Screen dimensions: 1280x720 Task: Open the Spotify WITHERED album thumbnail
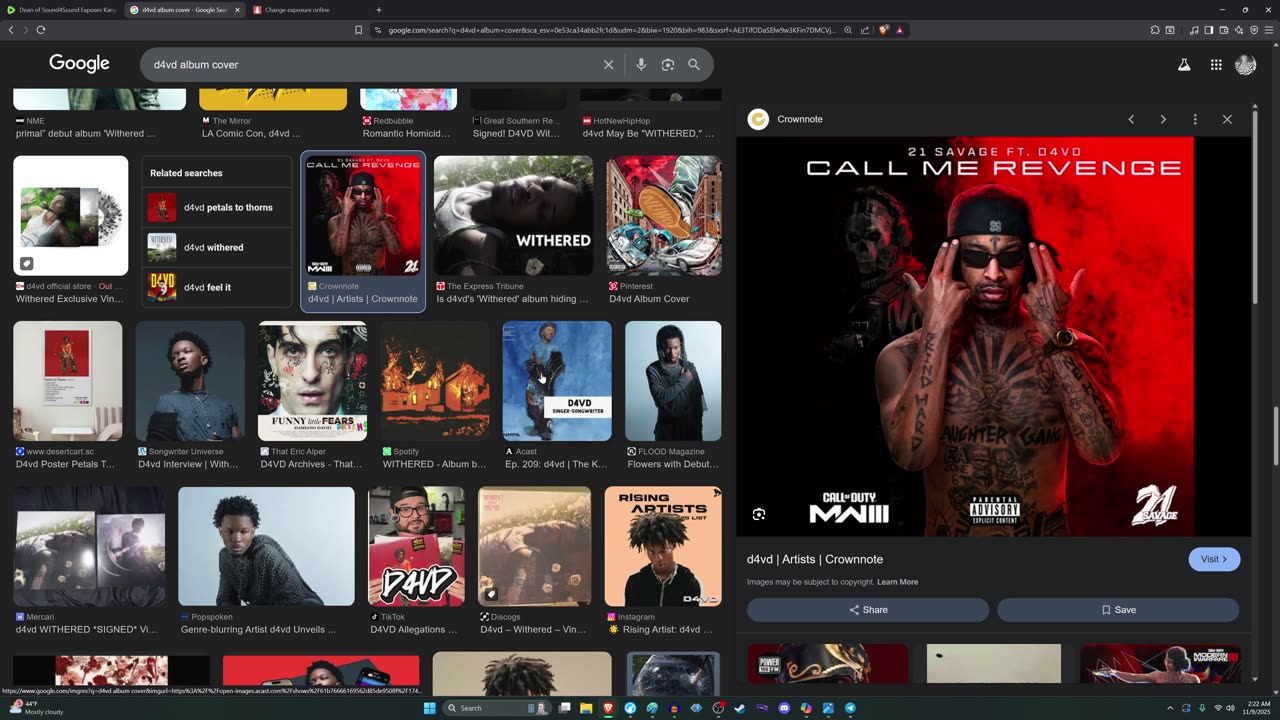coord(435,381)
